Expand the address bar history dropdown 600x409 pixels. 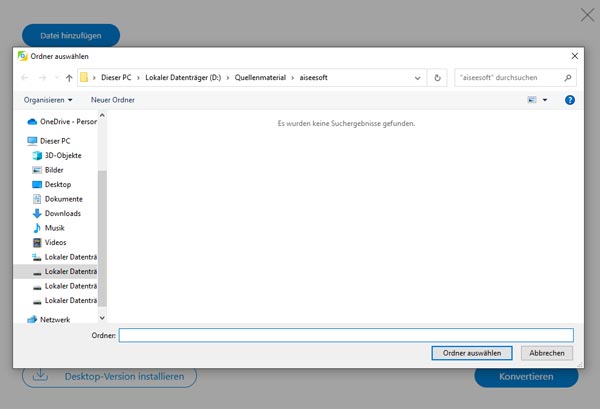(x=419, y=77)
